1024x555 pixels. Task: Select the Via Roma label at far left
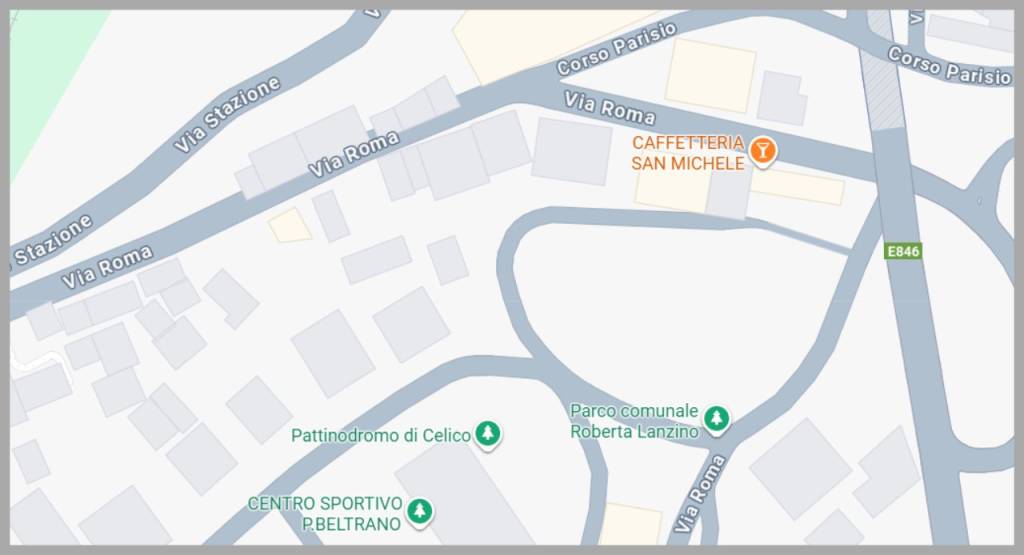coord(107,266)
